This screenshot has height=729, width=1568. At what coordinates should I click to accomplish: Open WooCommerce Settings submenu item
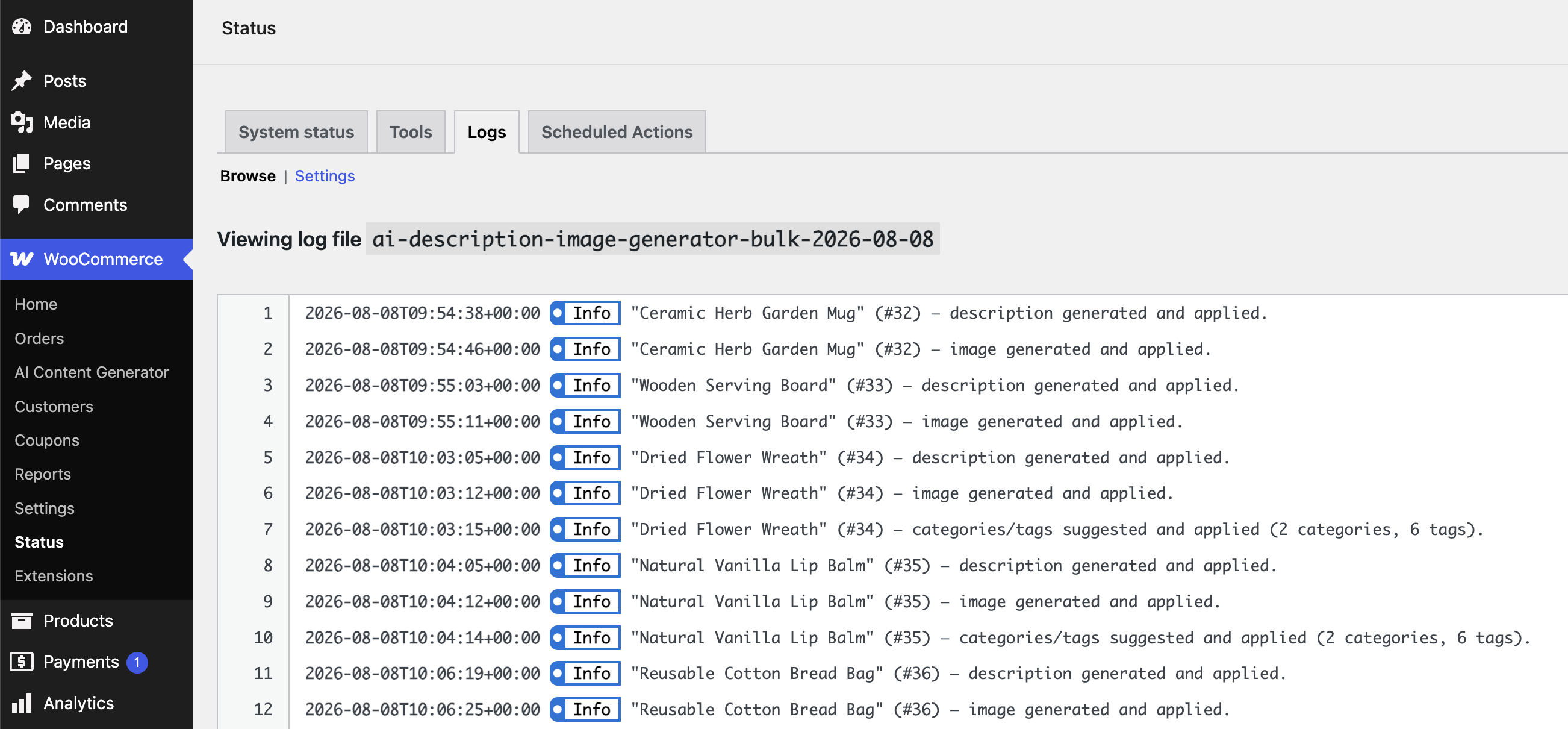pyautogui.click(x=45, y=508)
